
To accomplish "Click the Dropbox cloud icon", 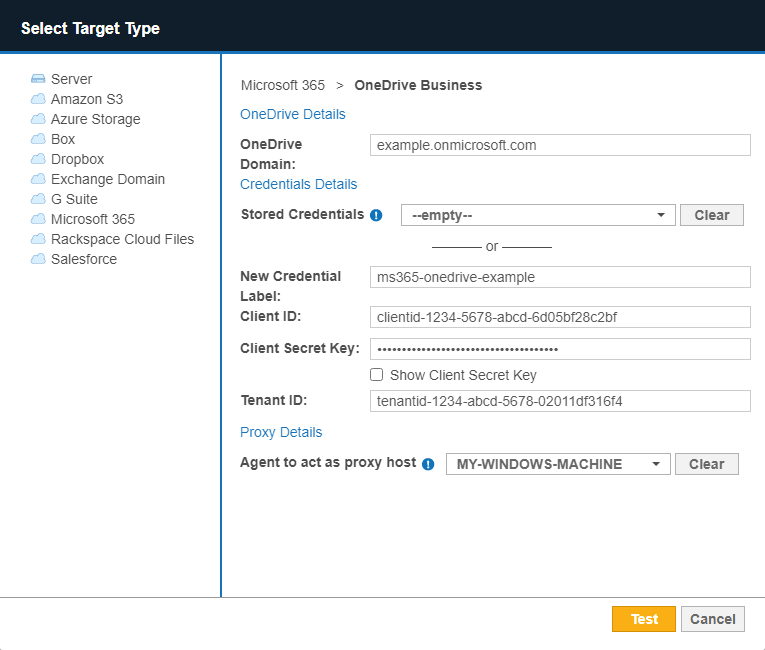I will point(38,159).
